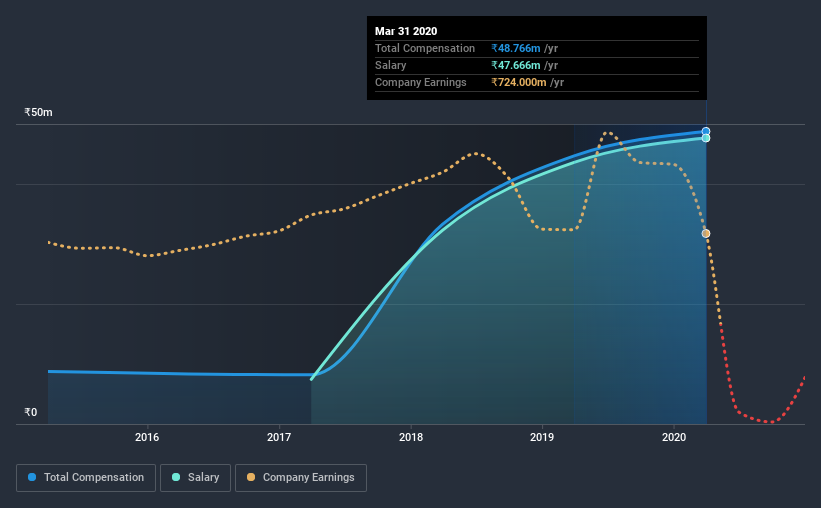Click the blue Total Compensation data point marker
This screenshot has width=821, height=508.
(x=706, y=131)
